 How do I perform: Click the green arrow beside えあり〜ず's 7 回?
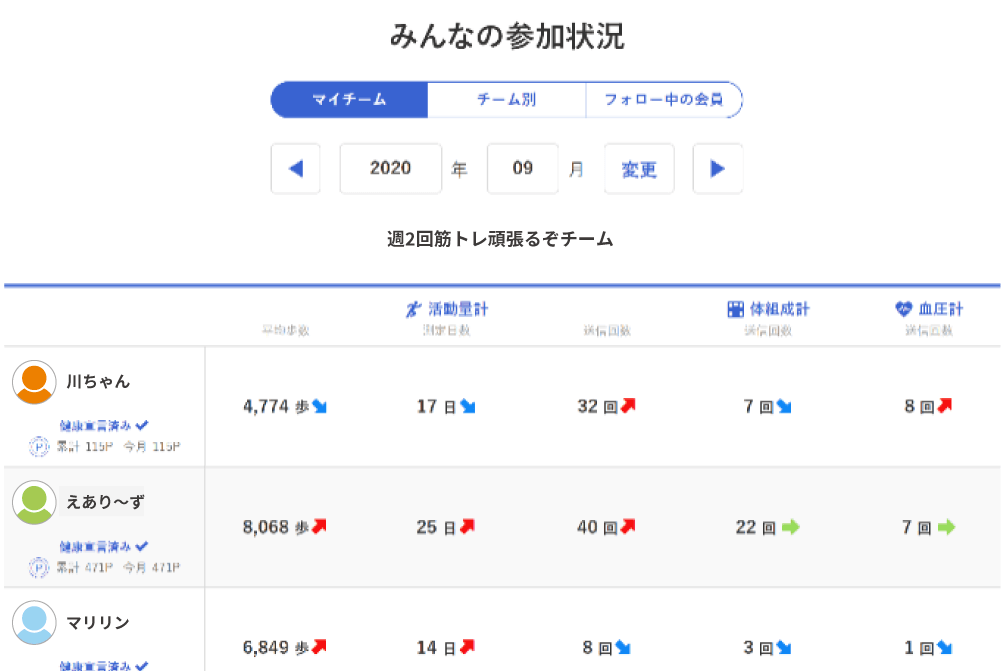[946, 527]
